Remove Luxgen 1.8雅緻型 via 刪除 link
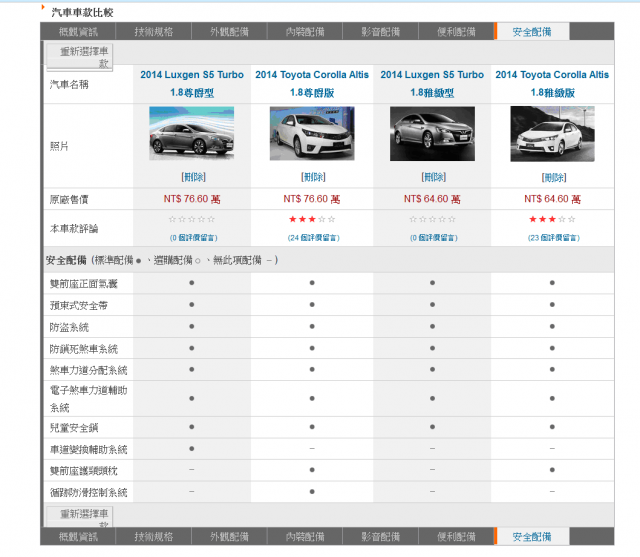The width and height of the screenshot is (640, 557). coord(433,177)
